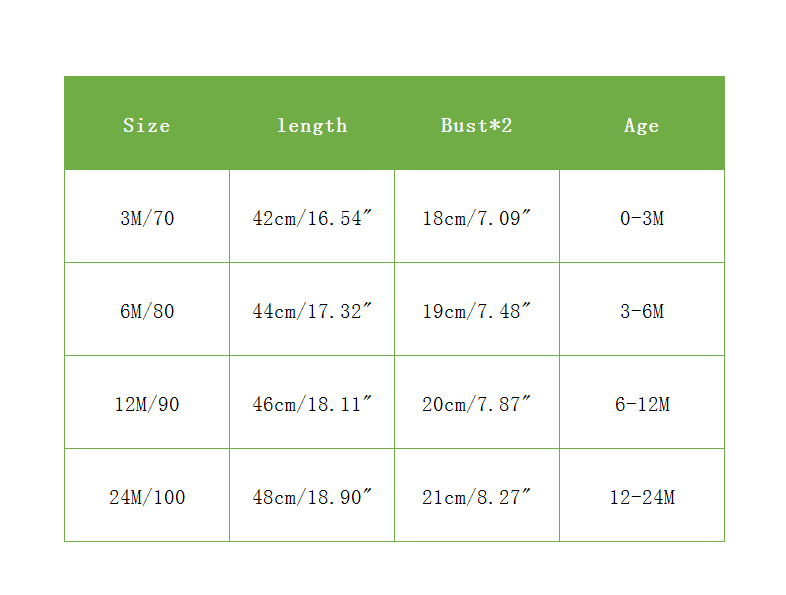Select the 6M/80 size cell

point(147,311)
